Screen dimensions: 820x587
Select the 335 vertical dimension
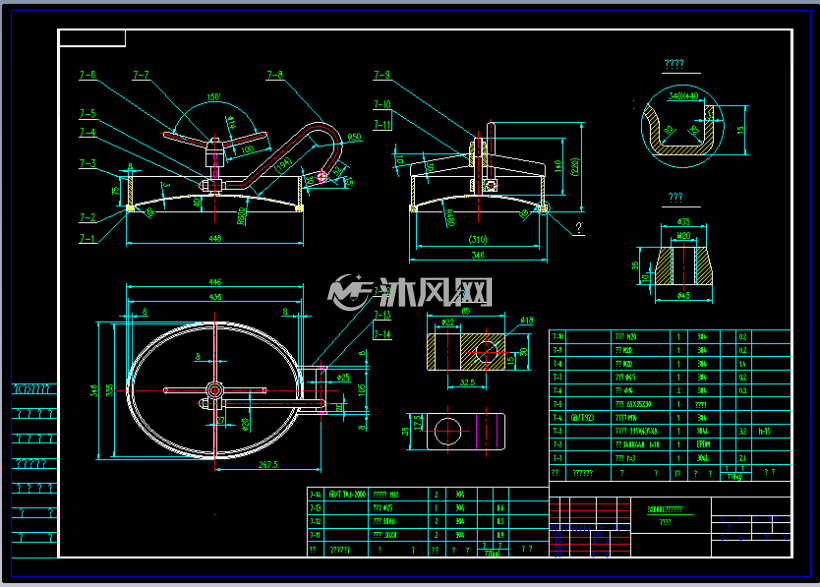click(109, 390)
